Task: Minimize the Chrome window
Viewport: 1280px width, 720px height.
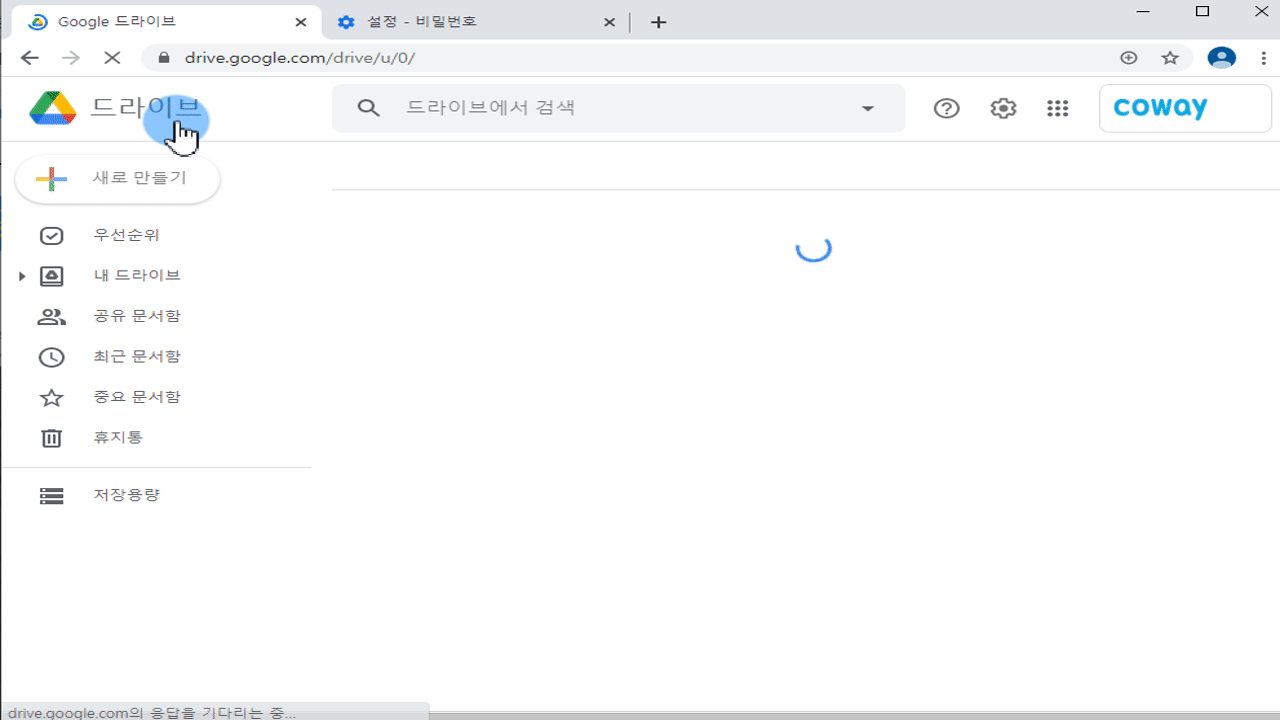Action: (x=1143, y=12)
